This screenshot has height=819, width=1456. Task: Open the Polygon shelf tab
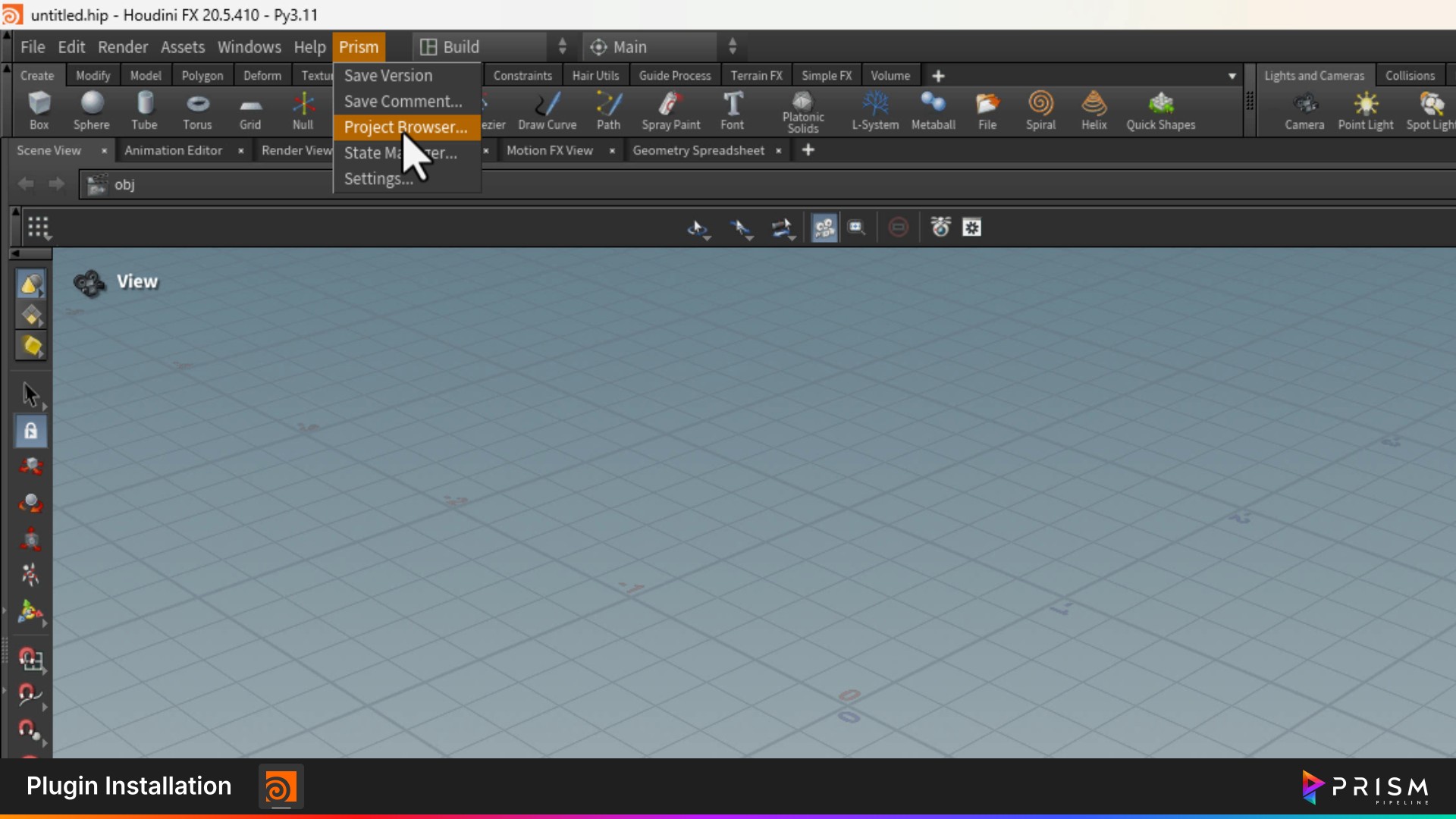[x=202, y=76]
